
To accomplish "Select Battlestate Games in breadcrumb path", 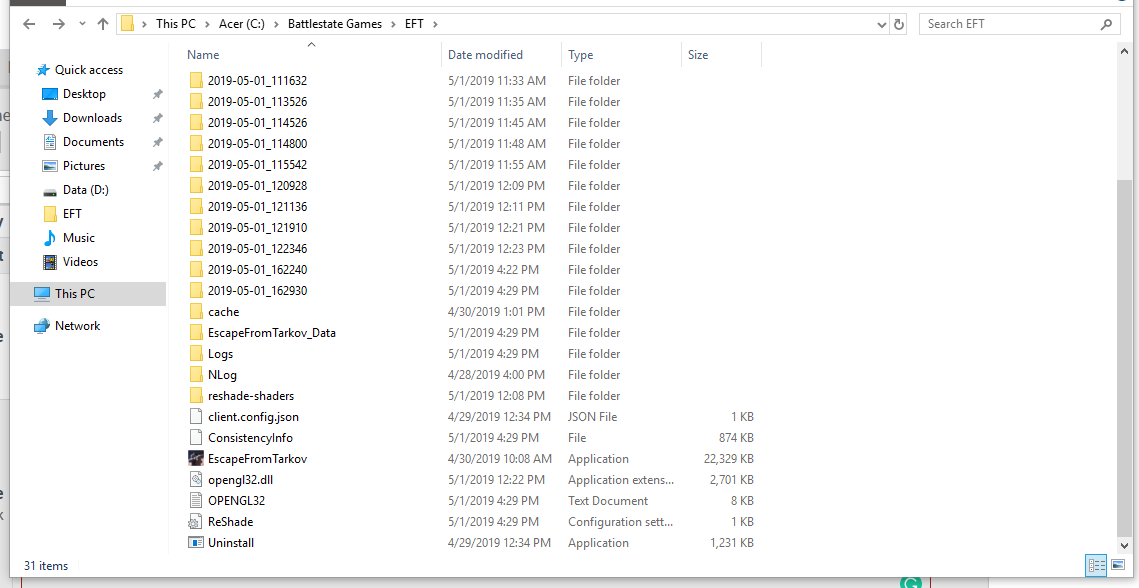I will point(335,24).
